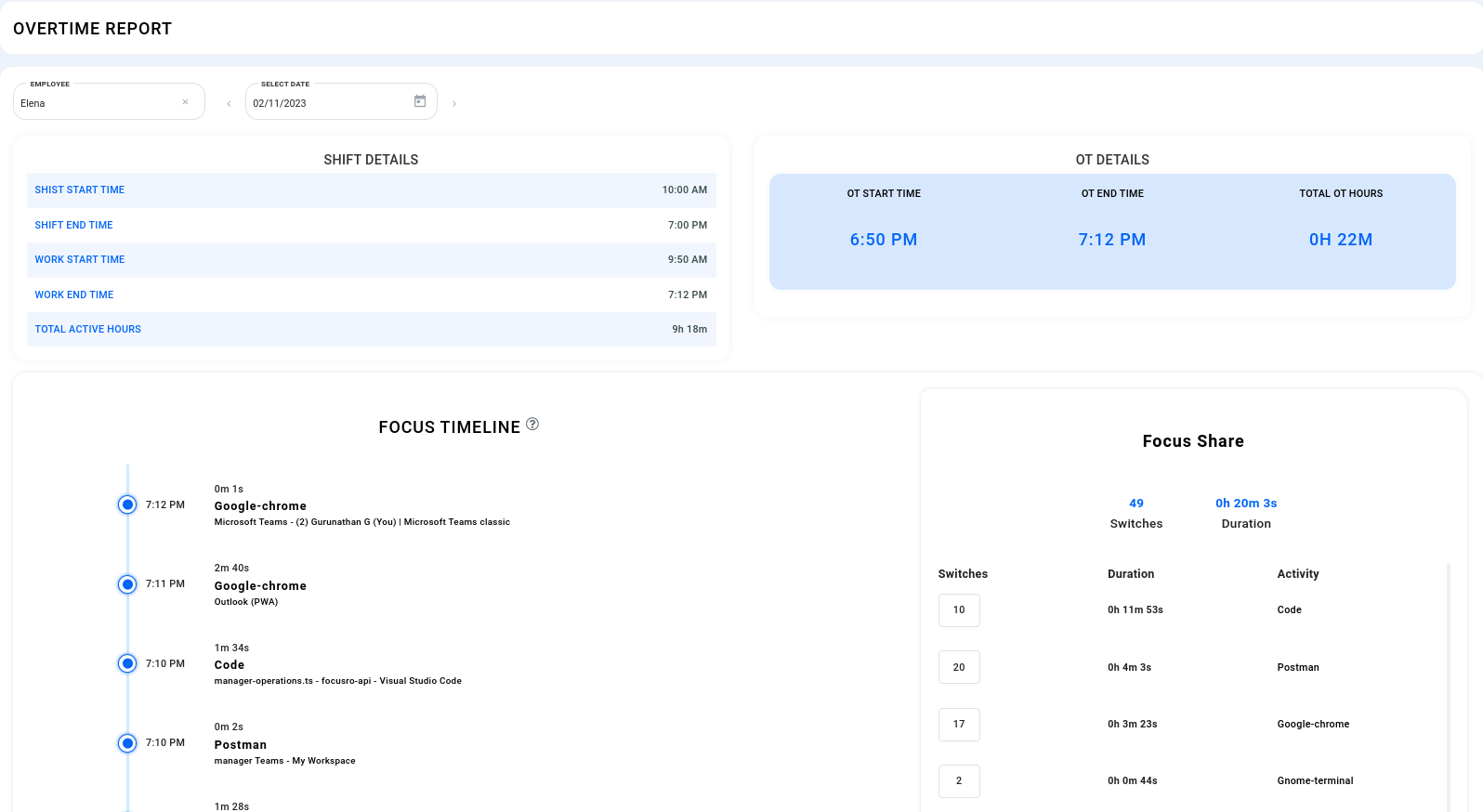Click the SHIST START TIME label
Screen dimensions: 1483x812
coord(80,190)
